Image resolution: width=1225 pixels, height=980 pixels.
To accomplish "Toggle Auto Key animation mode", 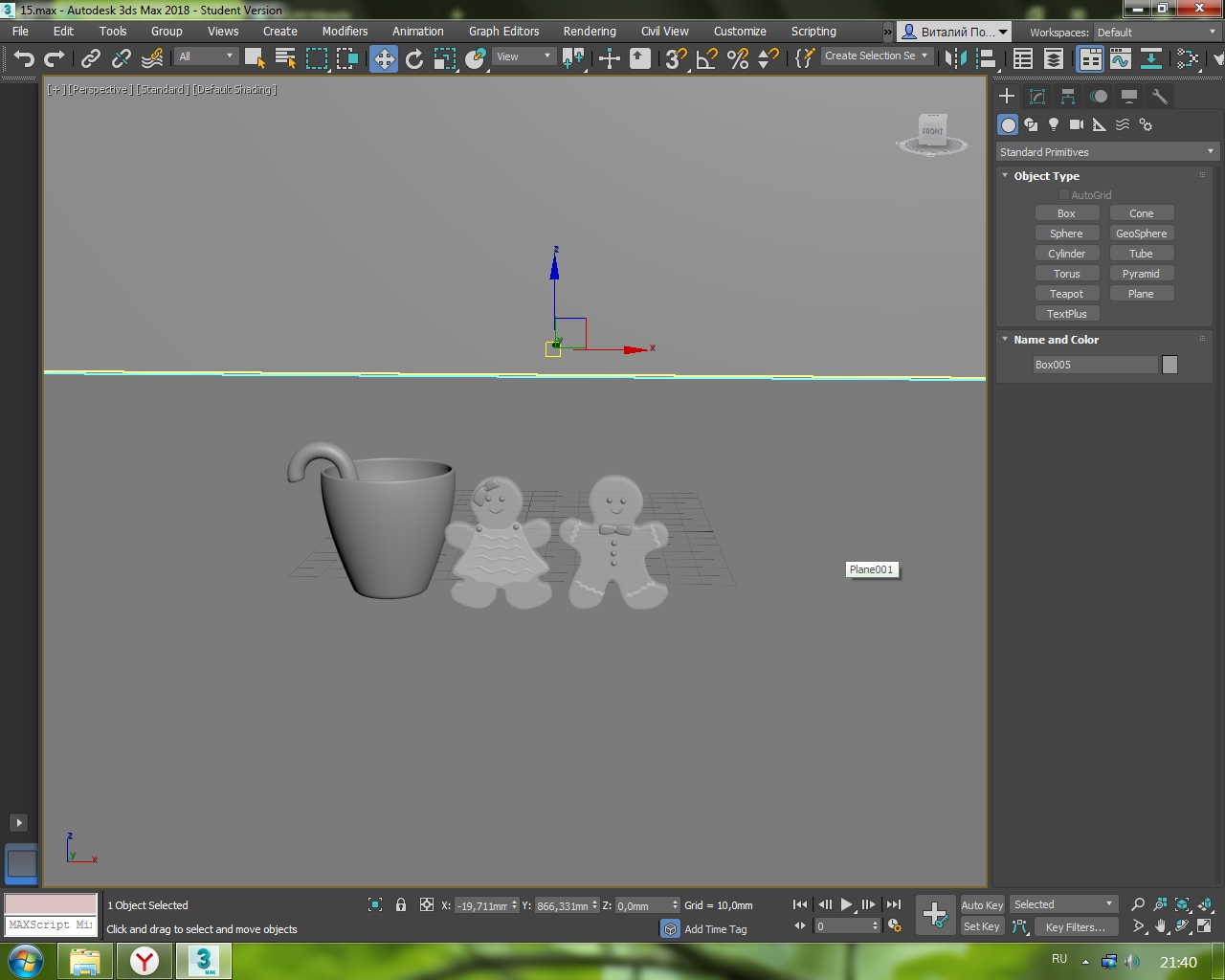I will (x=982, y=905).
